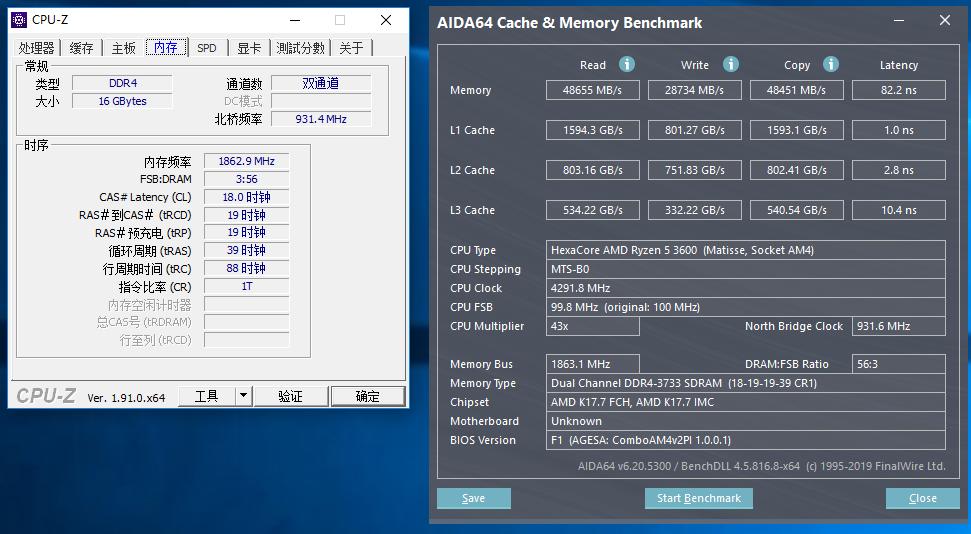
Task: Click the L2 Cache Latency 2.8 ns cell
Action: (x=899, y=170)
